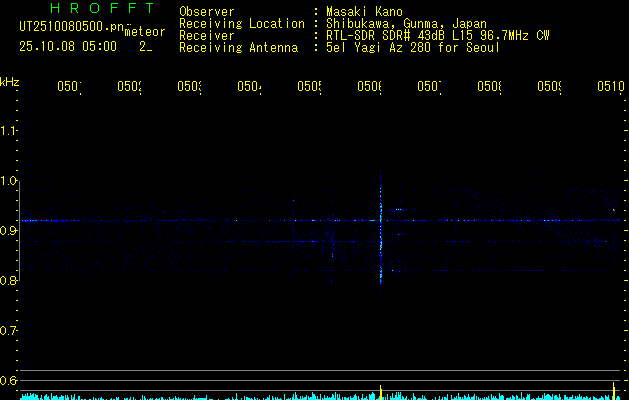Click the 'Receiving Location' label

(242, 24)
